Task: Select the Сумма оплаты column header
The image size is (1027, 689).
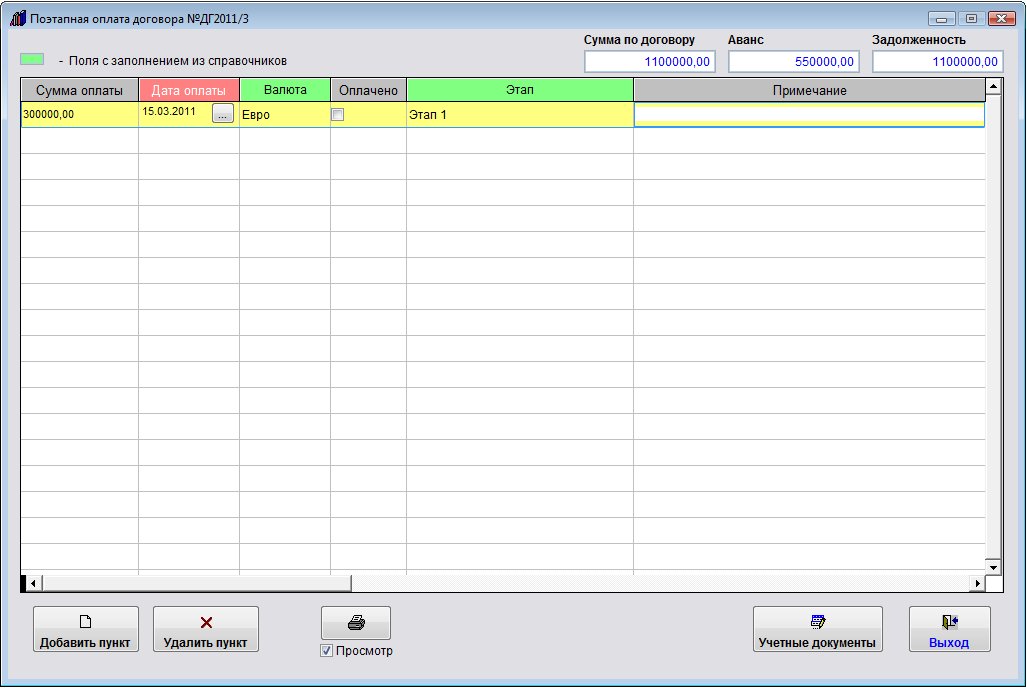Action: (79, 90)
